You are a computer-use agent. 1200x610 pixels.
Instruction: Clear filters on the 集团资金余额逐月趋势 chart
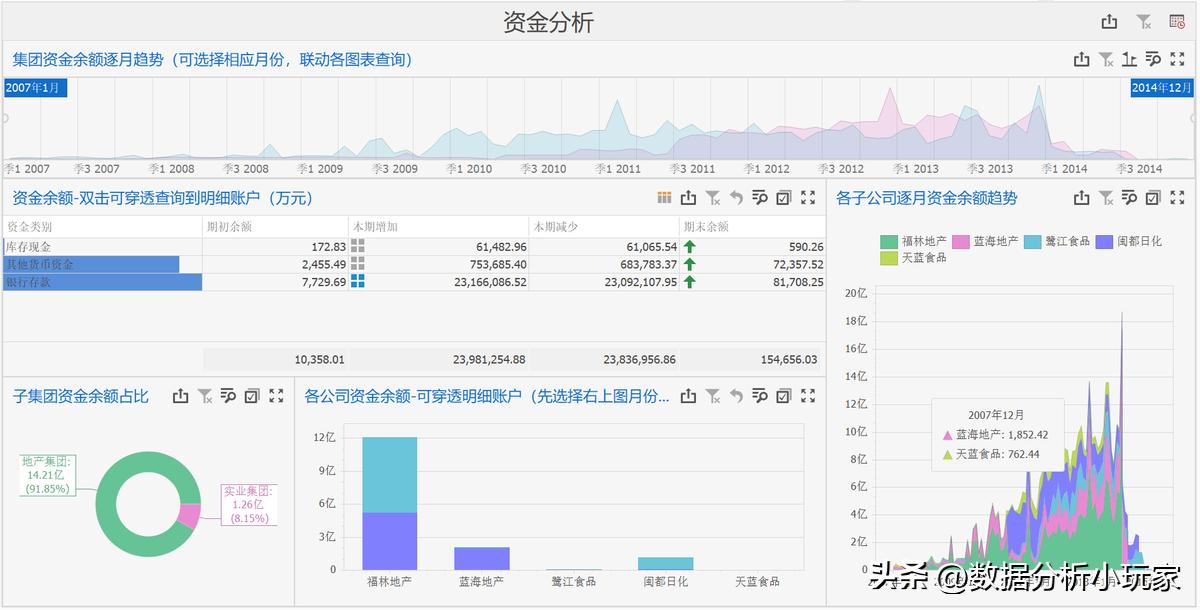click(x=1106, y=58)
